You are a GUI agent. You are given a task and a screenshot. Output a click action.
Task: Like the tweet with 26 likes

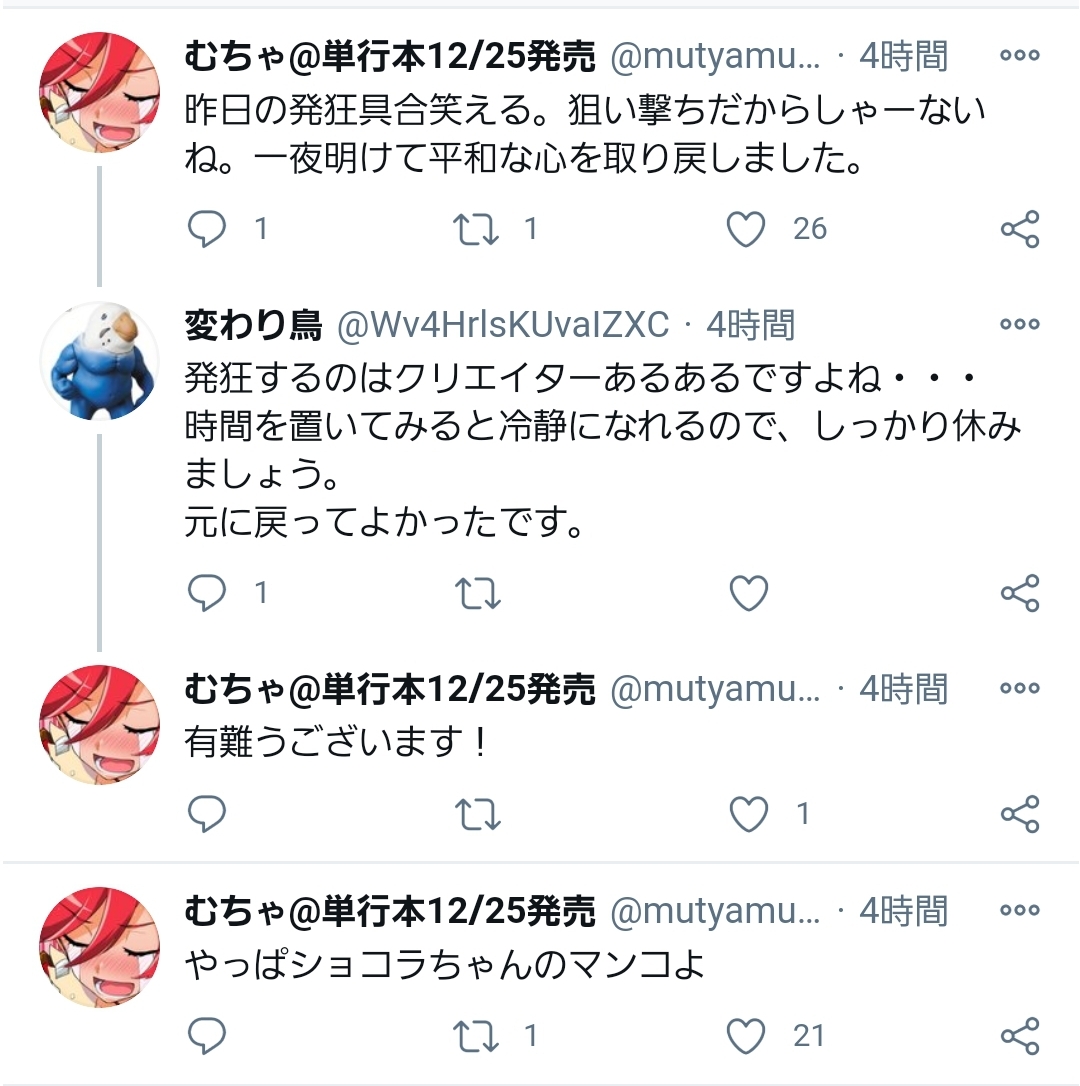coord(745,229)
